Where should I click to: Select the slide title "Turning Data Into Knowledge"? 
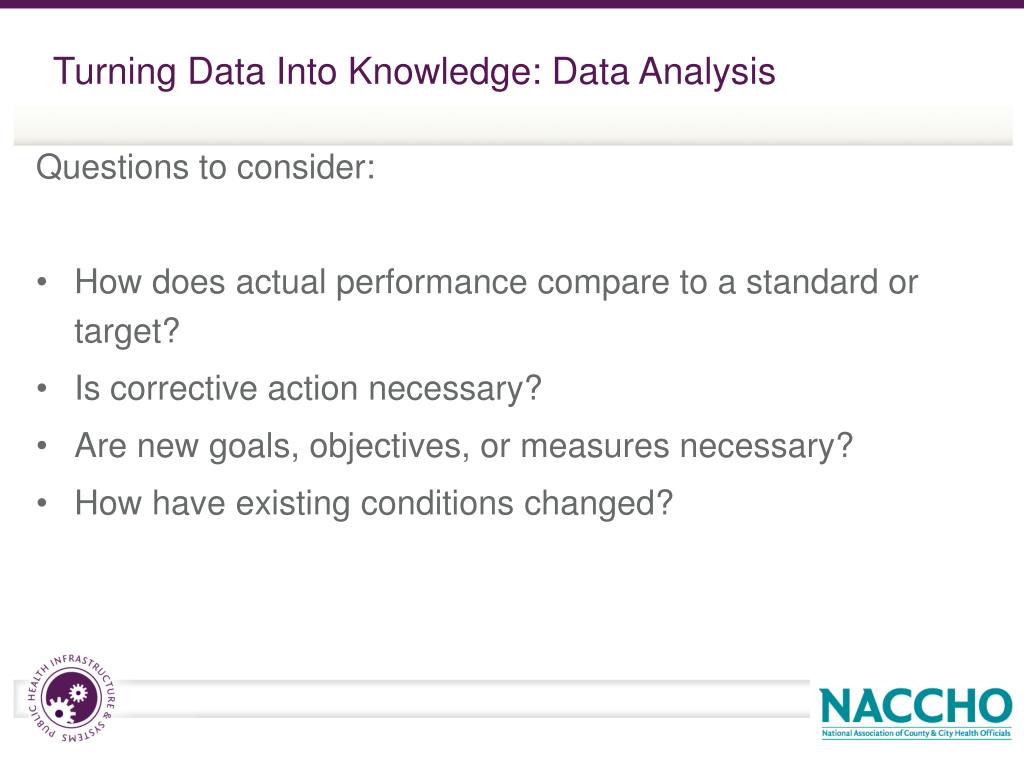(297, 71)
